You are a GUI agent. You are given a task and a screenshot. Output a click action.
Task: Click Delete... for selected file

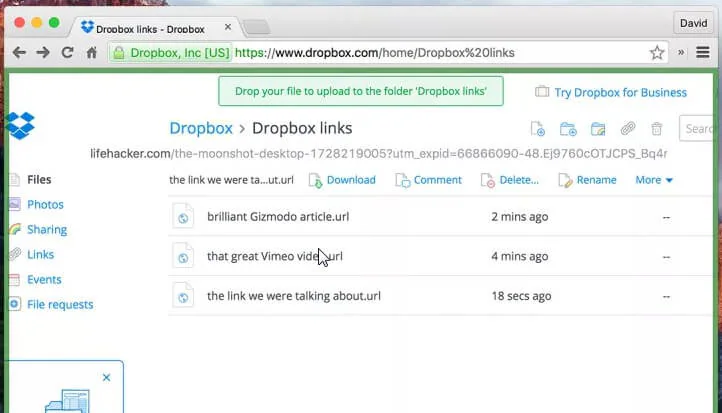pos(519,180)
